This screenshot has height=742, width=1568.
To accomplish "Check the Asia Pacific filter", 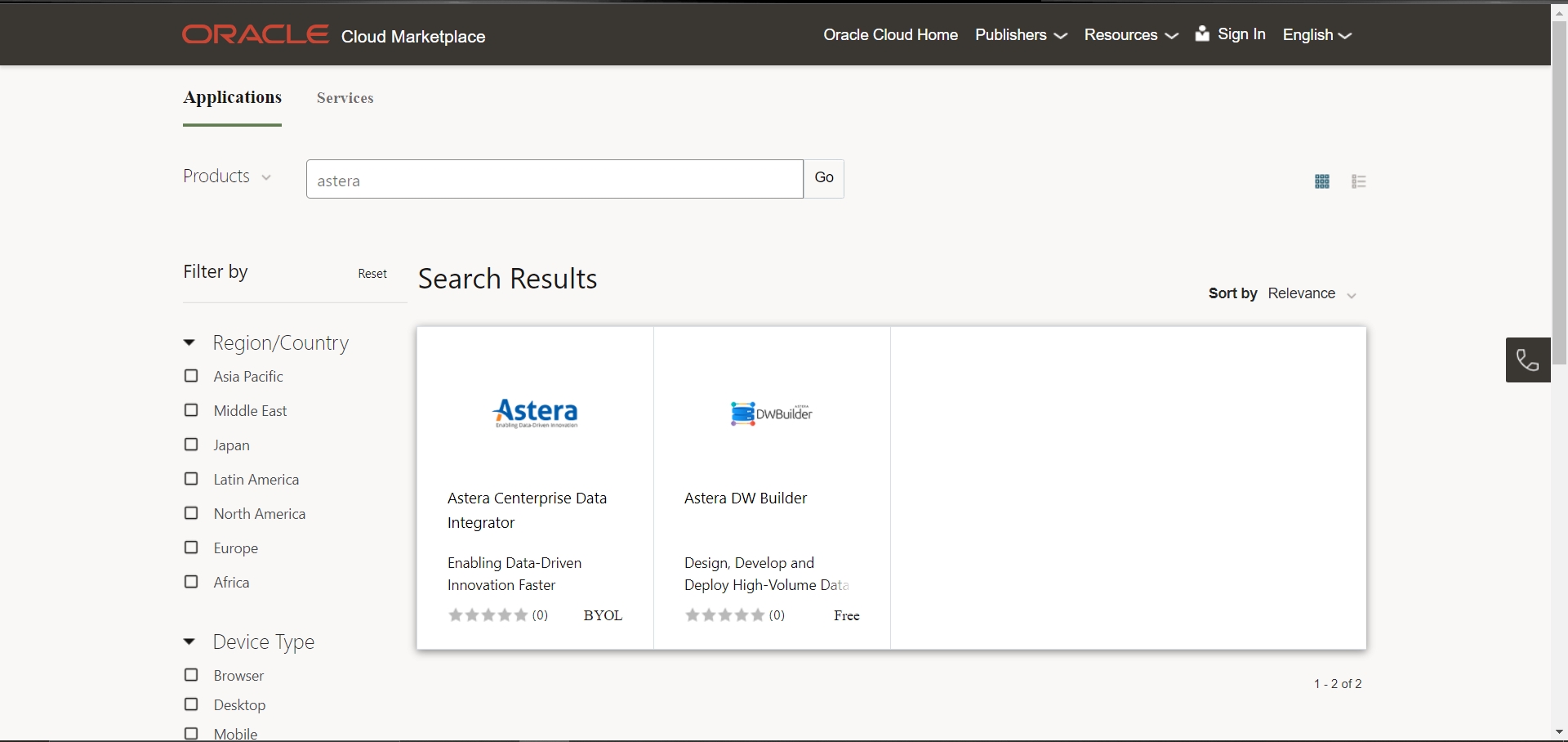I will 191,376.
